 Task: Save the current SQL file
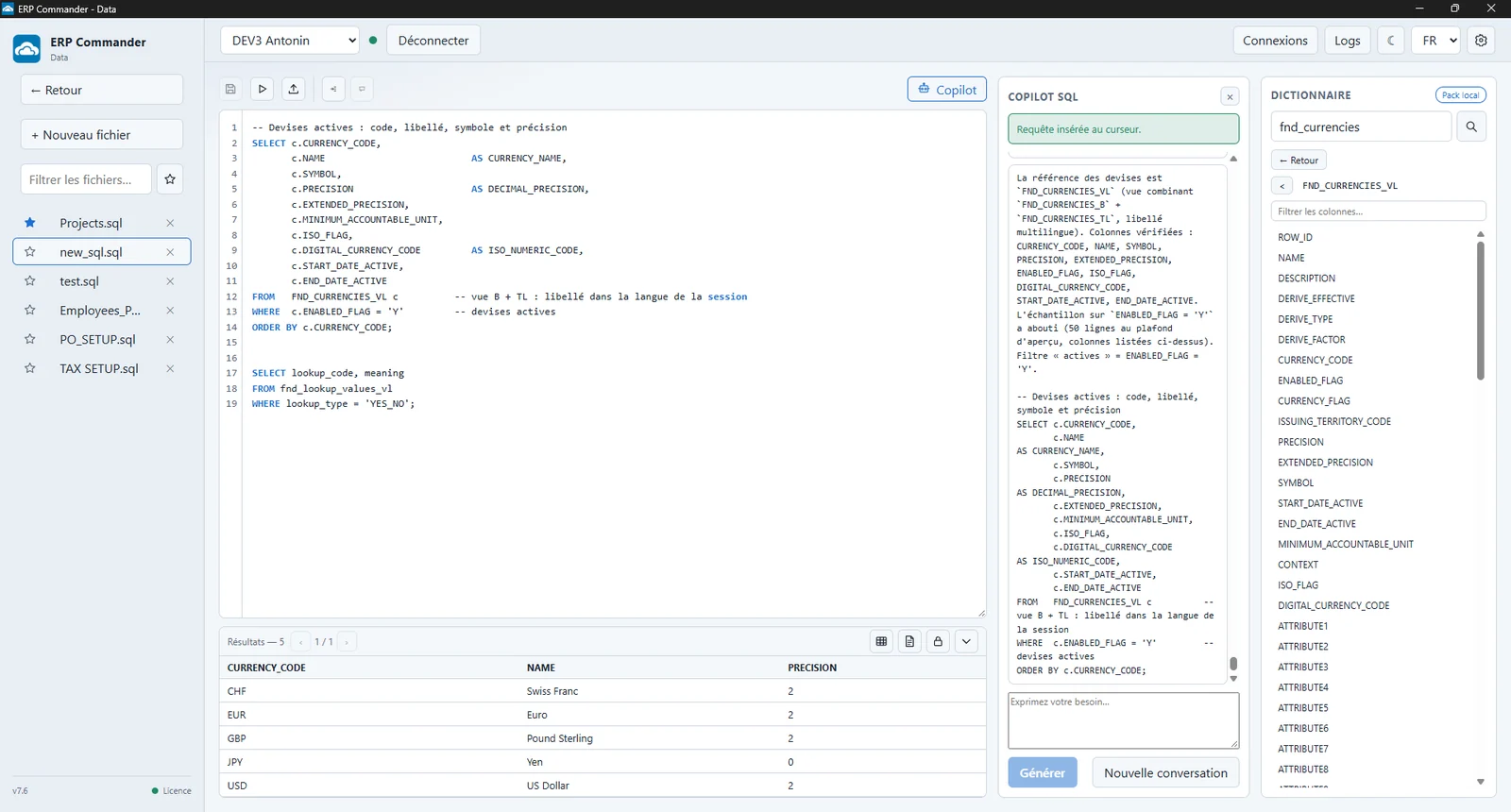click(x=230, y=89)
